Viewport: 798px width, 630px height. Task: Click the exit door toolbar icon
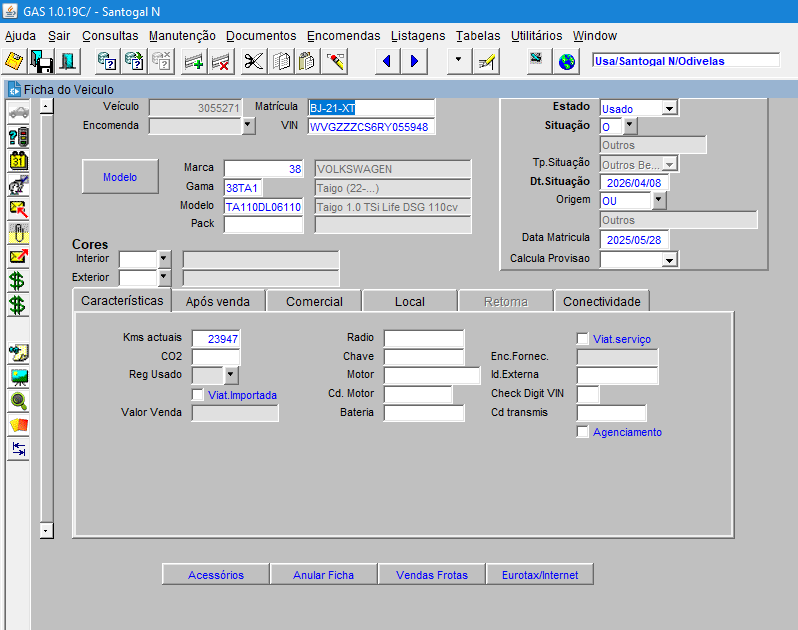point(67,62)
